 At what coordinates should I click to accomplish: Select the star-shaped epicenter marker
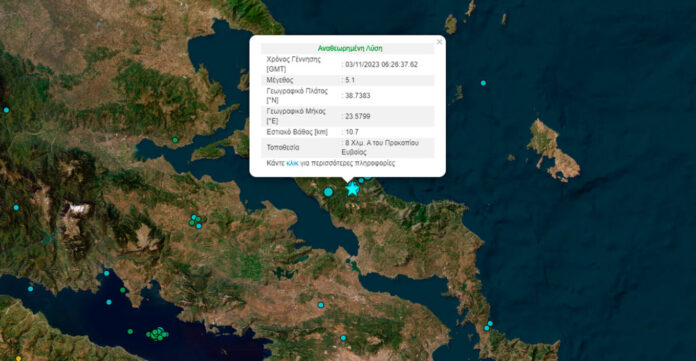(352, 189)
